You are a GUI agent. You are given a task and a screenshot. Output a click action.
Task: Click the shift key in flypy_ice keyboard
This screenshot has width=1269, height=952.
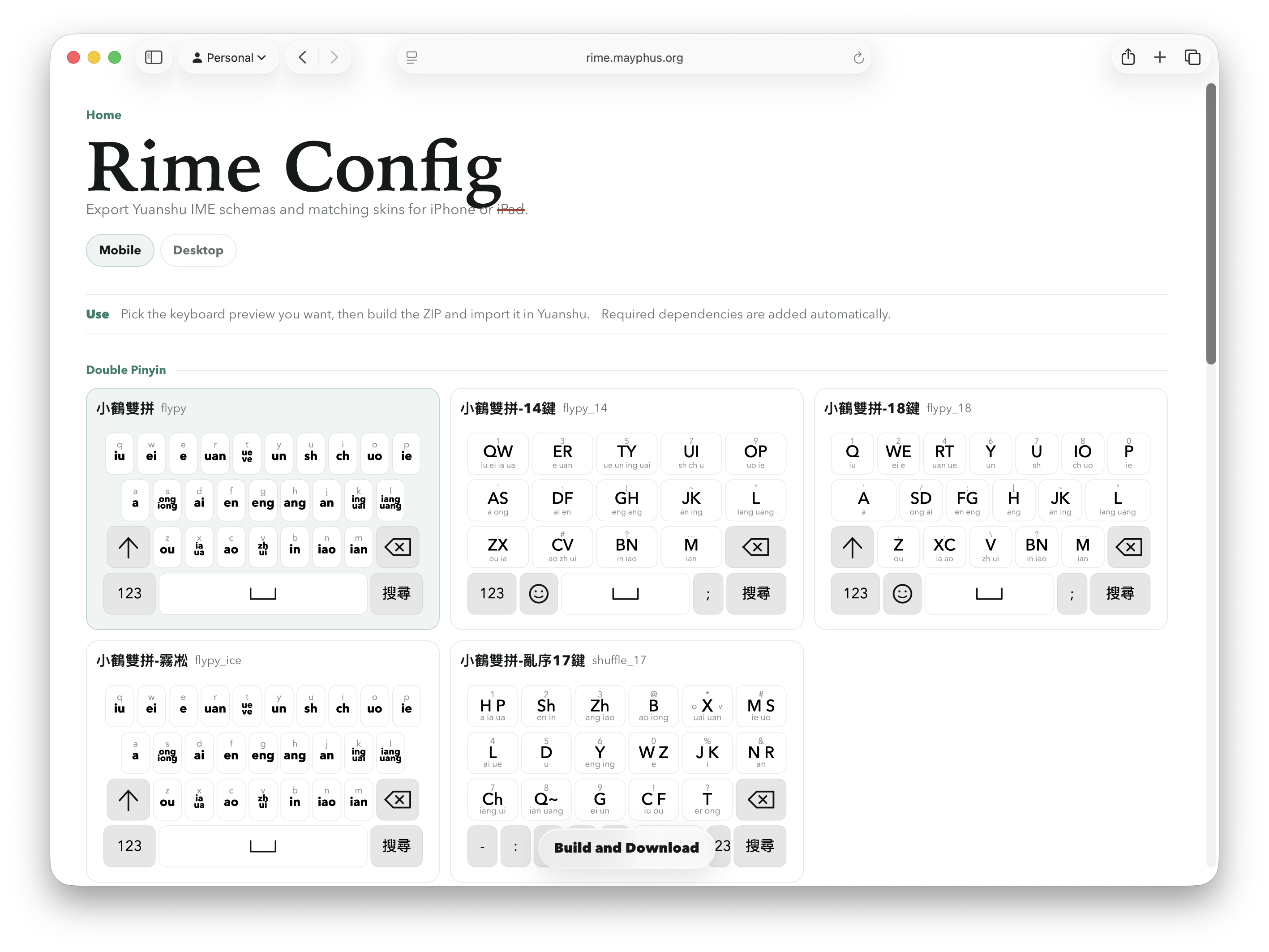(x=128, y=799)
